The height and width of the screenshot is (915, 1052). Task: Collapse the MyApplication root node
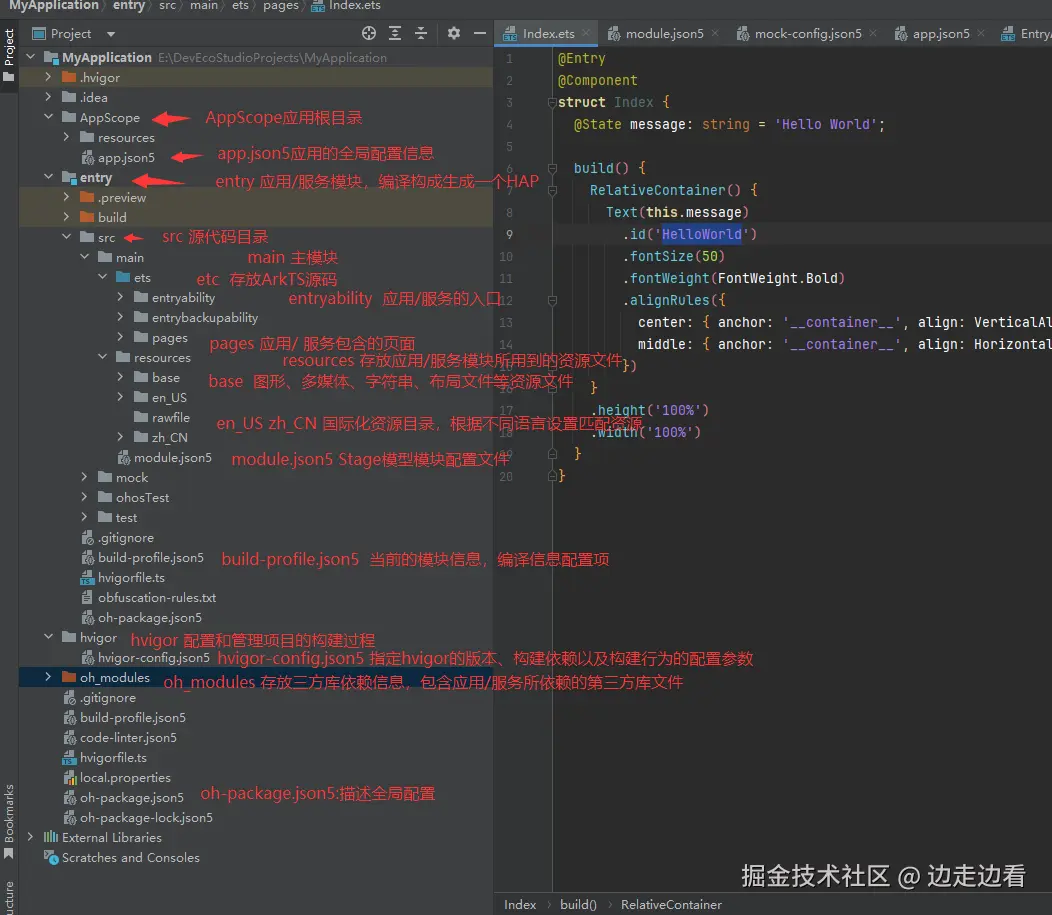click(30, 57)
